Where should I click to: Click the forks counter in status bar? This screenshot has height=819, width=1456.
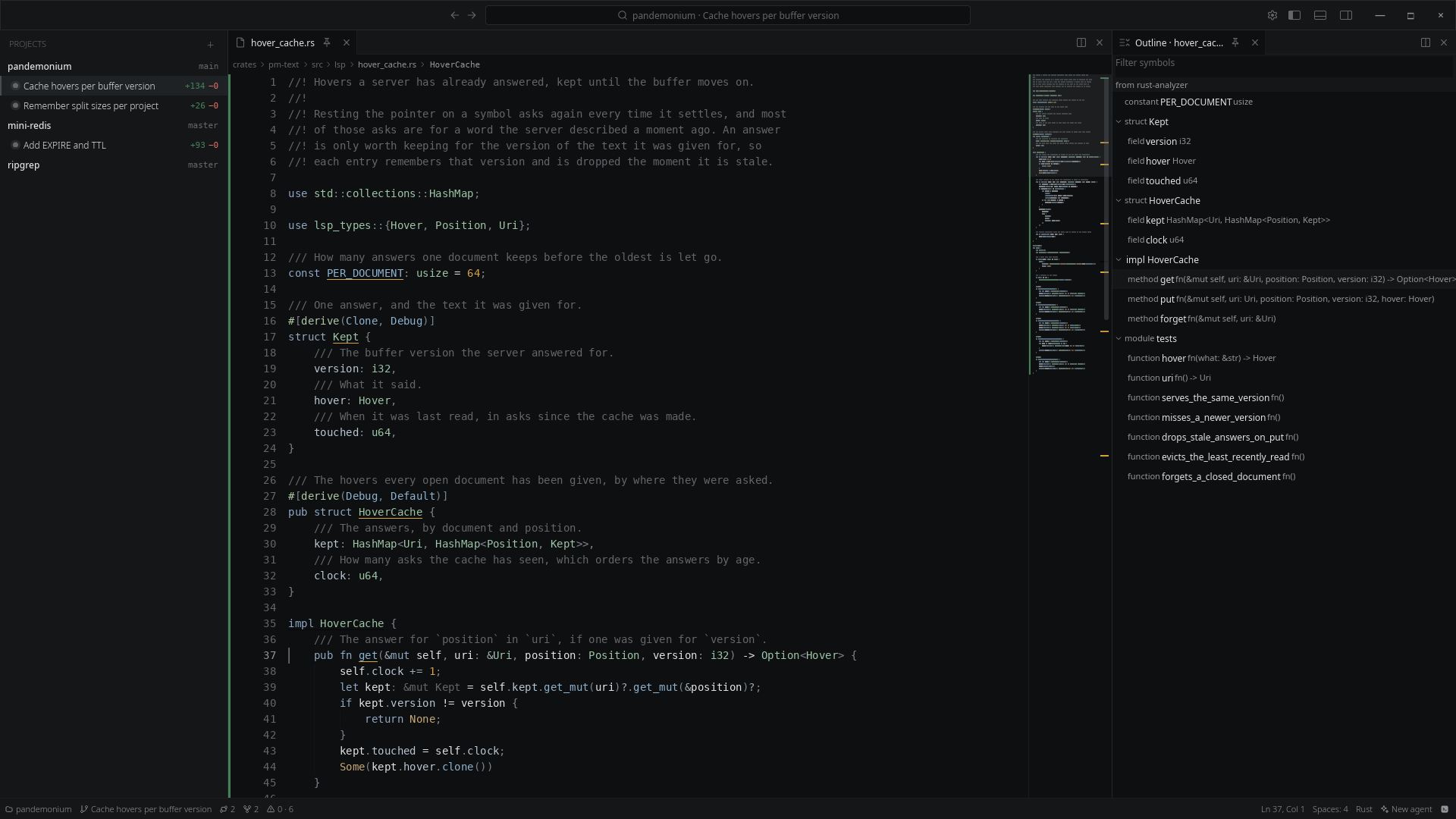[251, 809]
